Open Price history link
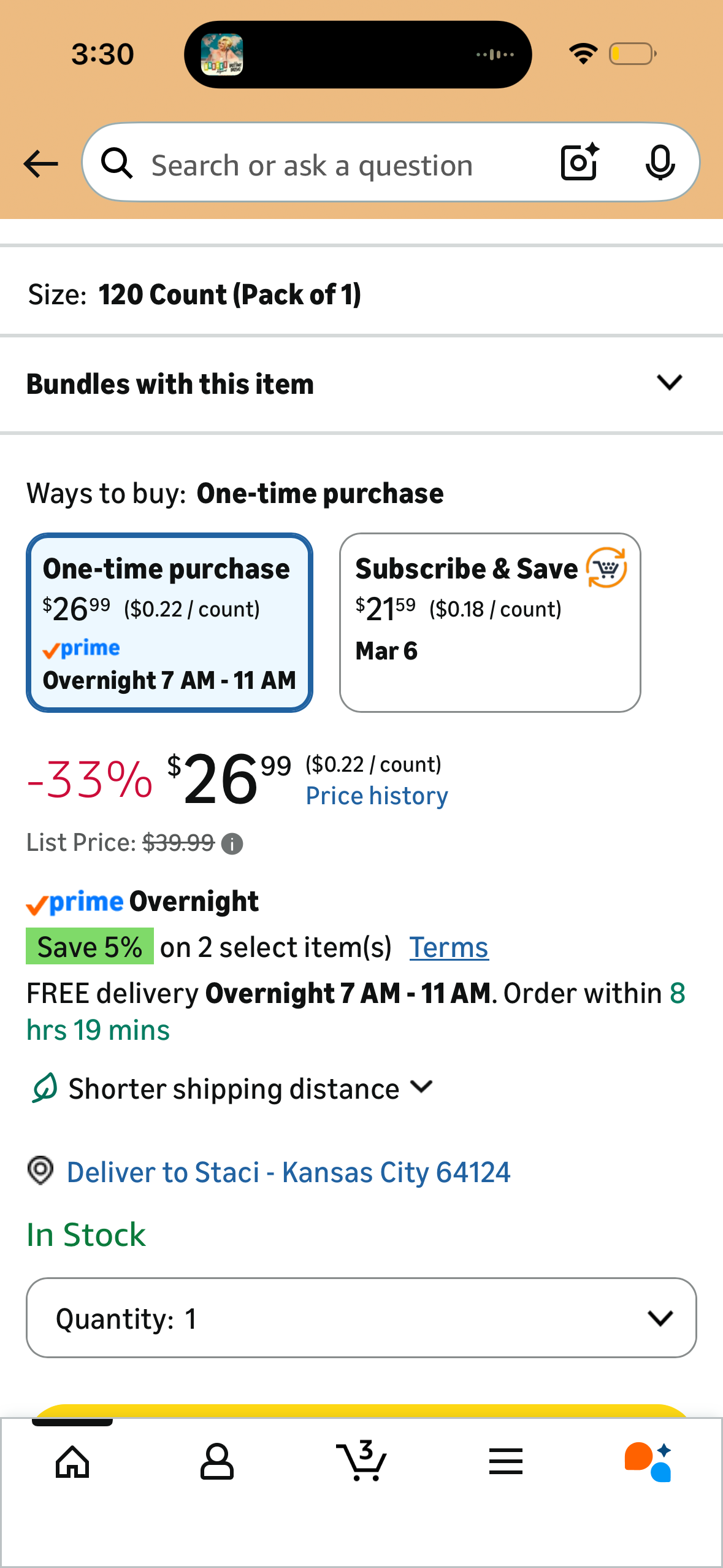Screen dimensions: 723x1568 click(x=377, y=796)
